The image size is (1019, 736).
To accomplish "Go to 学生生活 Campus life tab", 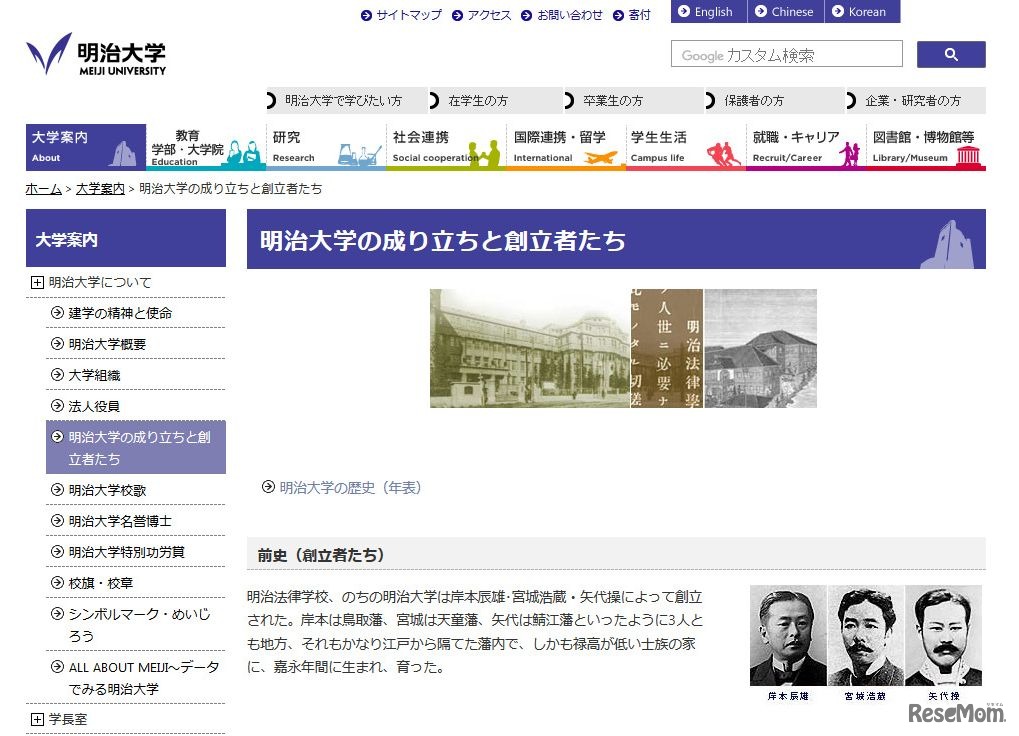I will (685, 147).
